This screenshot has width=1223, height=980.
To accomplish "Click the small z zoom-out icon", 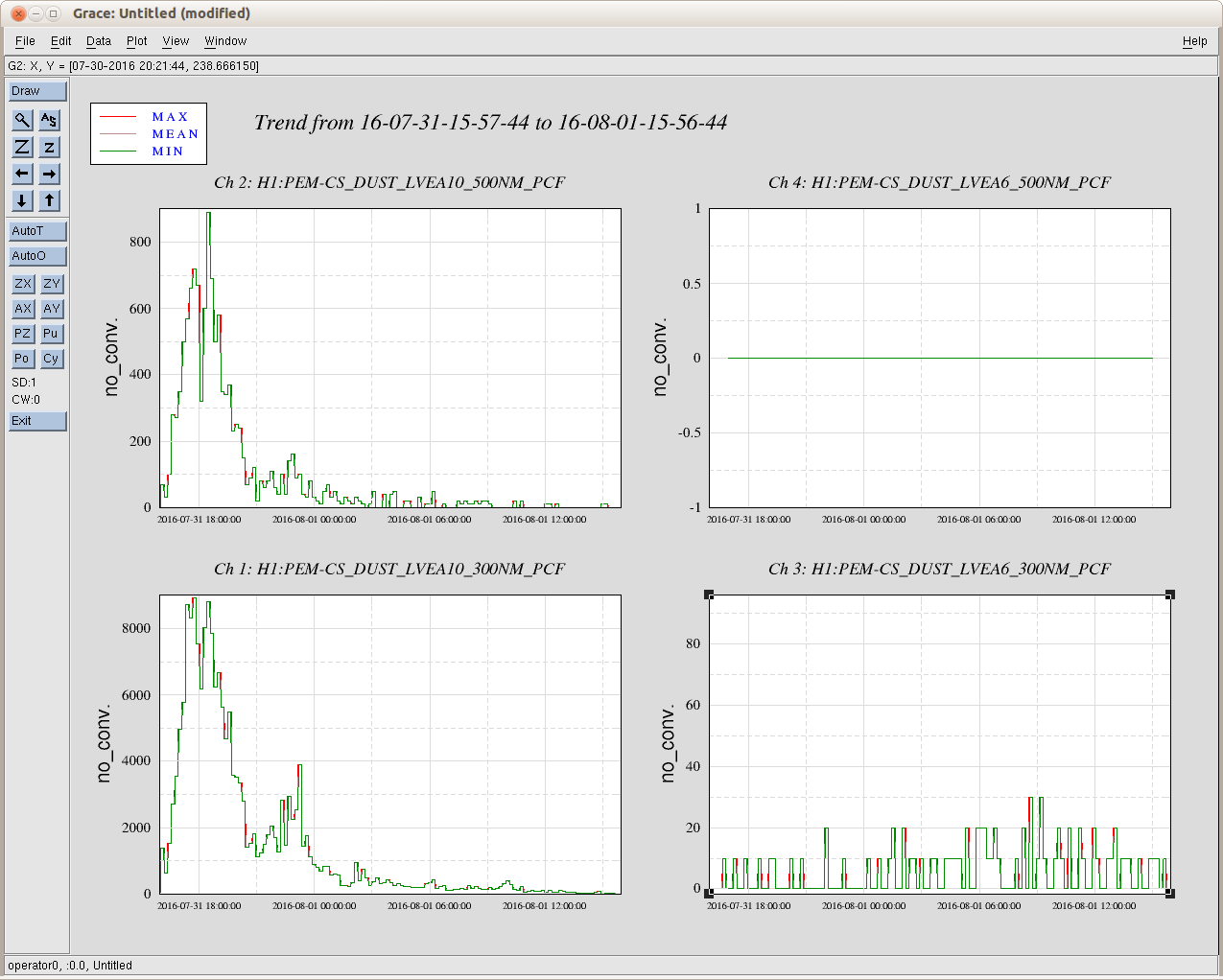I will (50, 147).
